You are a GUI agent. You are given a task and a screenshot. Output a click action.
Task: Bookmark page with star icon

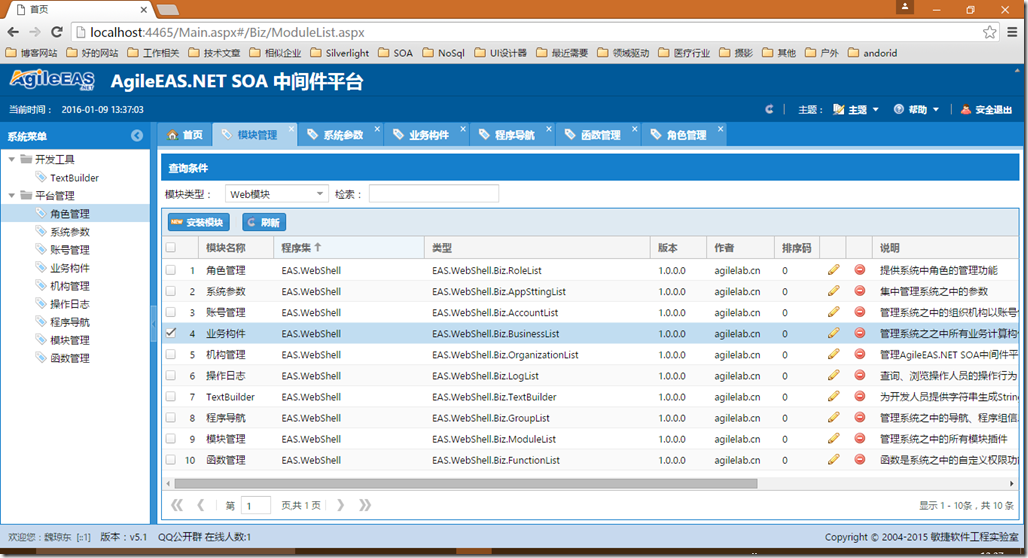point(989,31)
